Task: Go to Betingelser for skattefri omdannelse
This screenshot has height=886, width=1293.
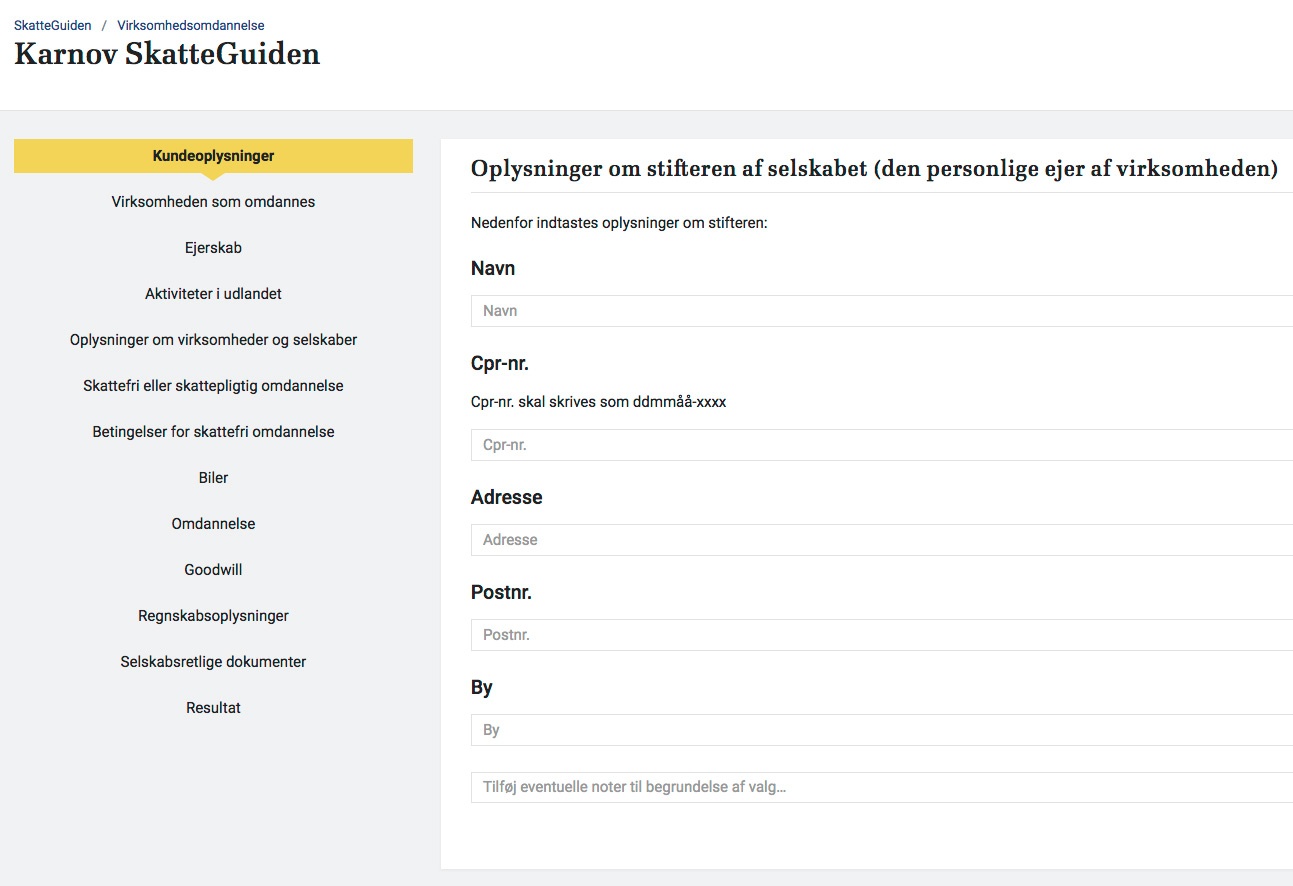Action: coord(213,432)
